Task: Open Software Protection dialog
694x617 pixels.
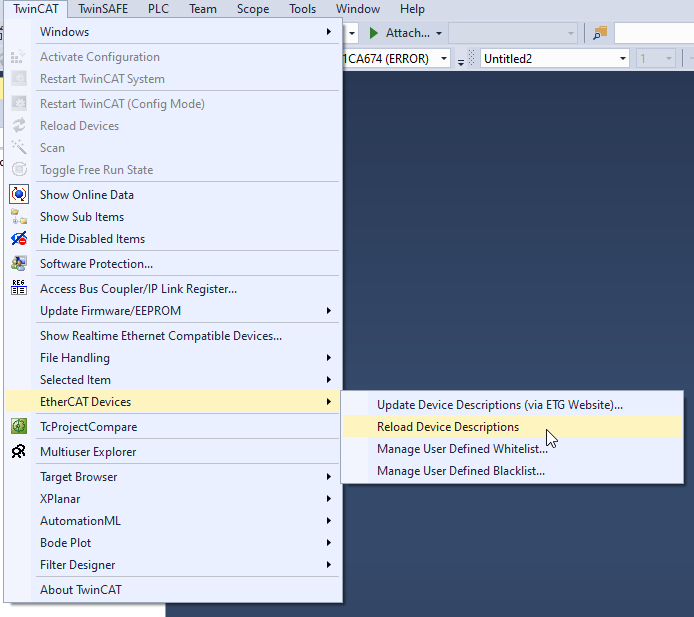Action: (174, 263)
